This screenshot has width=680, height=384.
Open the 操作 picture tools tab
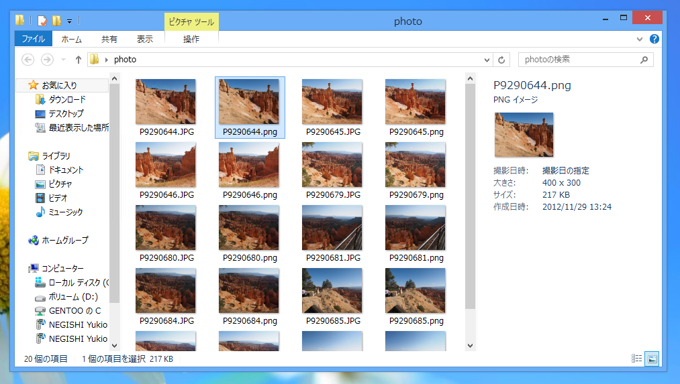pos(191,39)
